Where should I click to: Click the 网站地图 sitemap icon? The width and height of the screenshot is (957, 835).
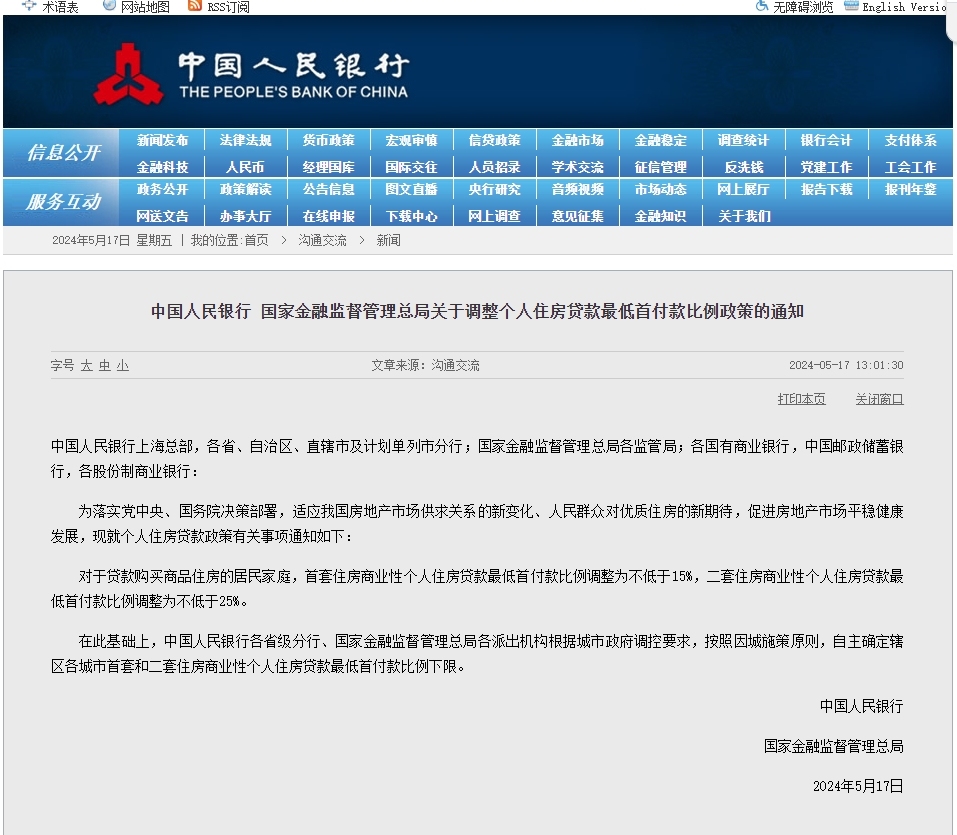click(109, 5)
